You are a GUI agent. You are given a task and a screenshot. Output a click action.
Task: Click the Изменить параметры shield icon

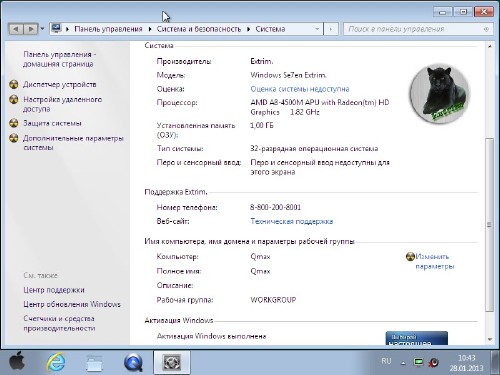410,256
